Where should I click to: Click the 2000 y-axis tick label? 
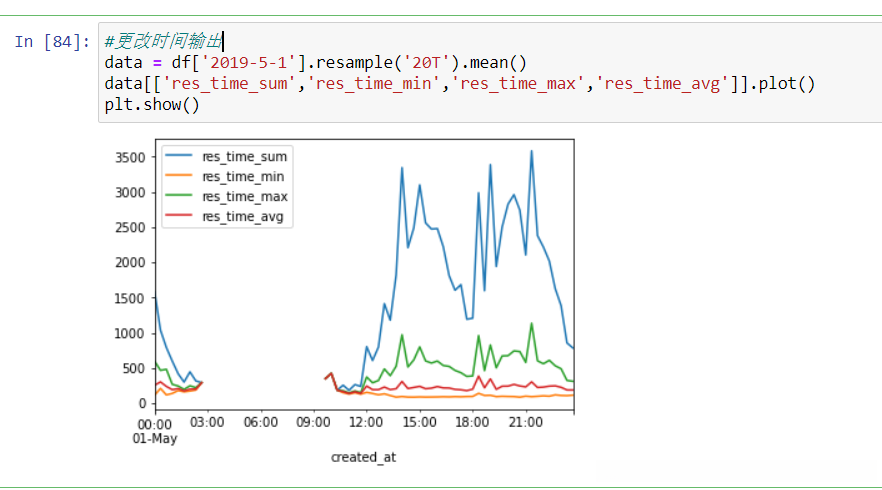click(130, 263)
